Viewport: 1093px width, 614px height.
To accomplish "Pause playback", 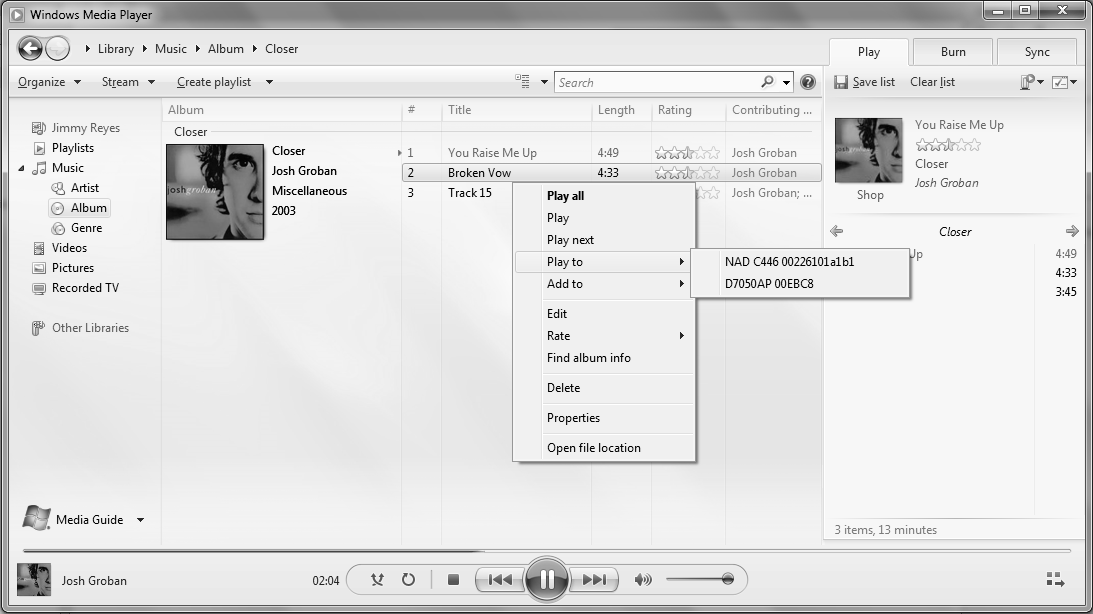I will pyautogui.click(x=546, y=579).
